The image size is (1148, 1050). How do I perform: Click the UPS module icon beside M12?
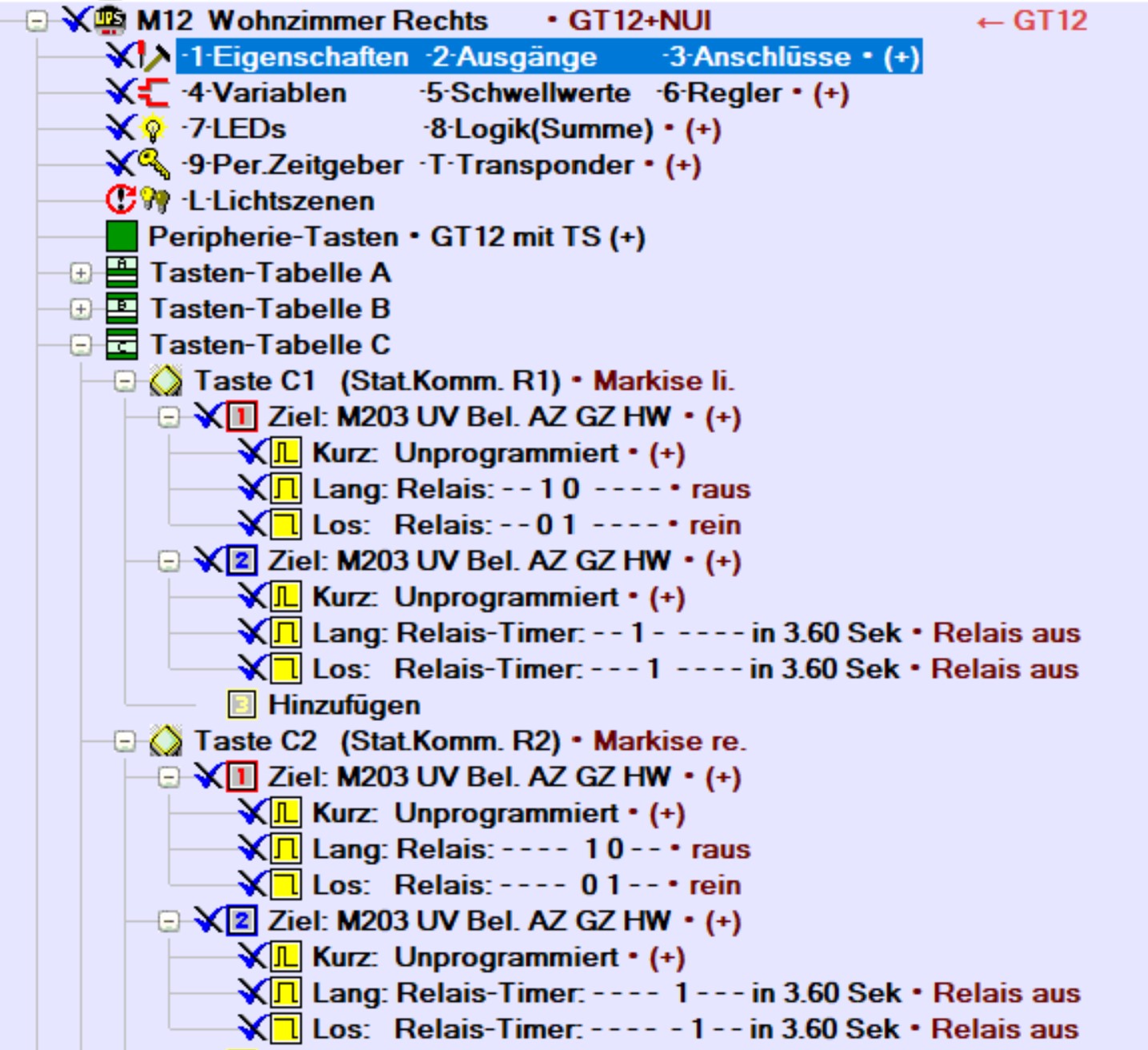click(110, 20)
